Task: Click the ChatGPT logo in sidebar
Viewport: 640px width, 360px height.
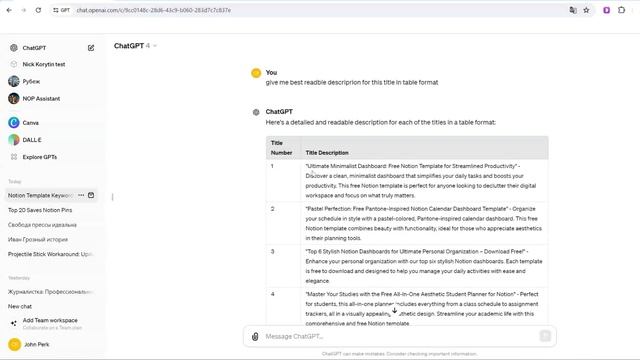Action: point(14,48)
